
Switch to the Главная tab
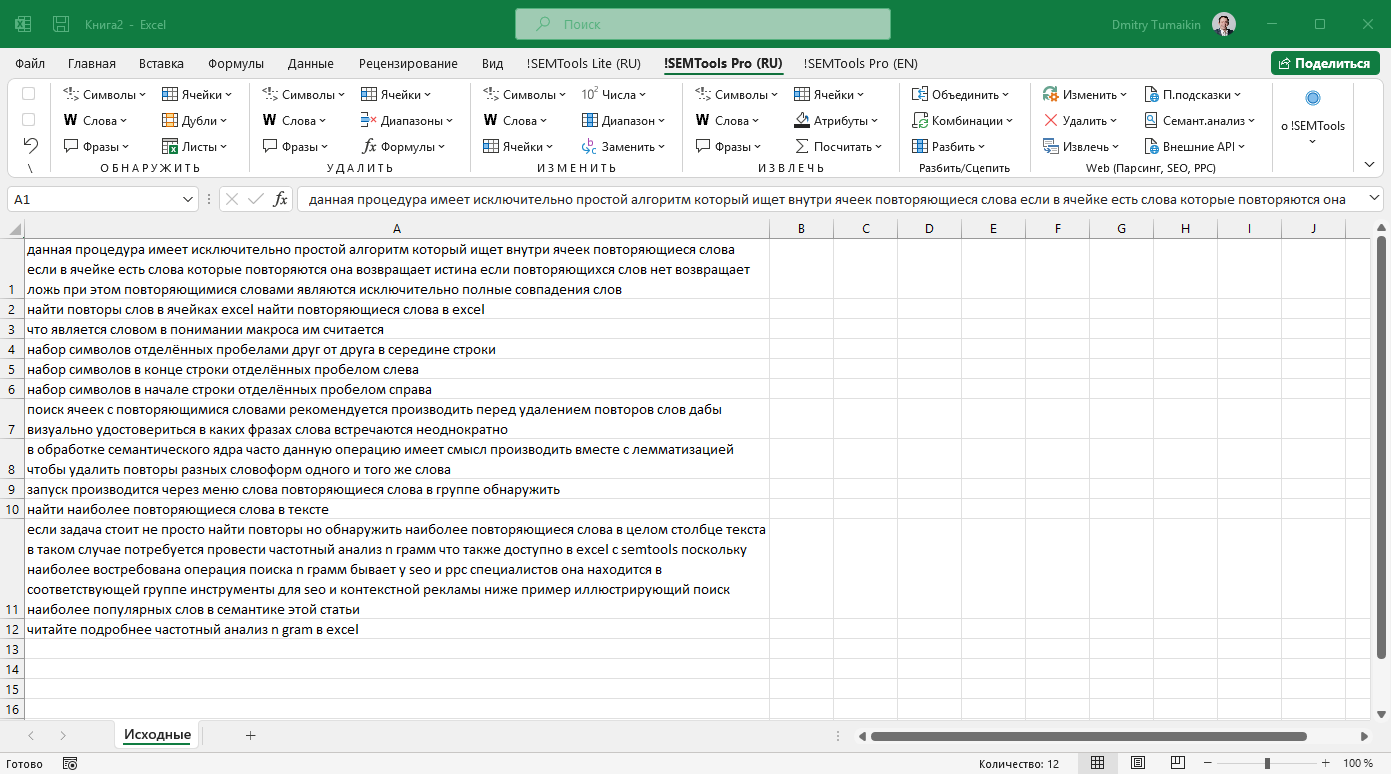(92, 63)
